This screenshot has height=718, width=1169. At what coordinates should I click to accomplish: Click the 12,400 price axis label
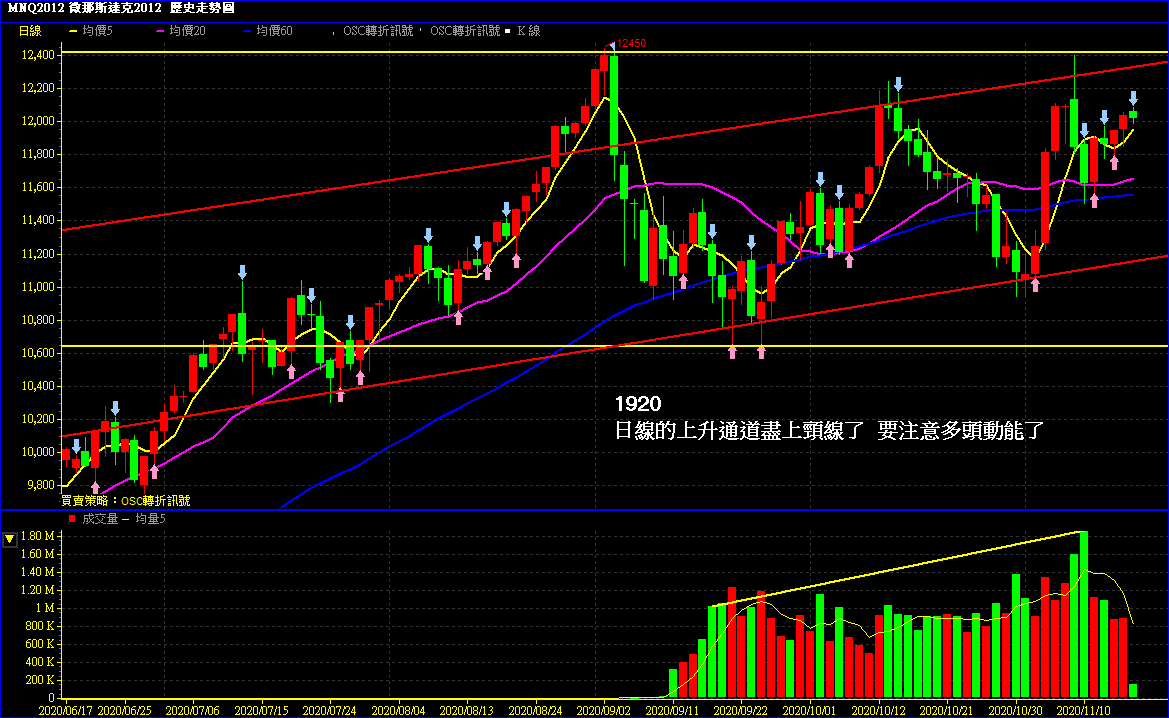(x=38, y=54)
